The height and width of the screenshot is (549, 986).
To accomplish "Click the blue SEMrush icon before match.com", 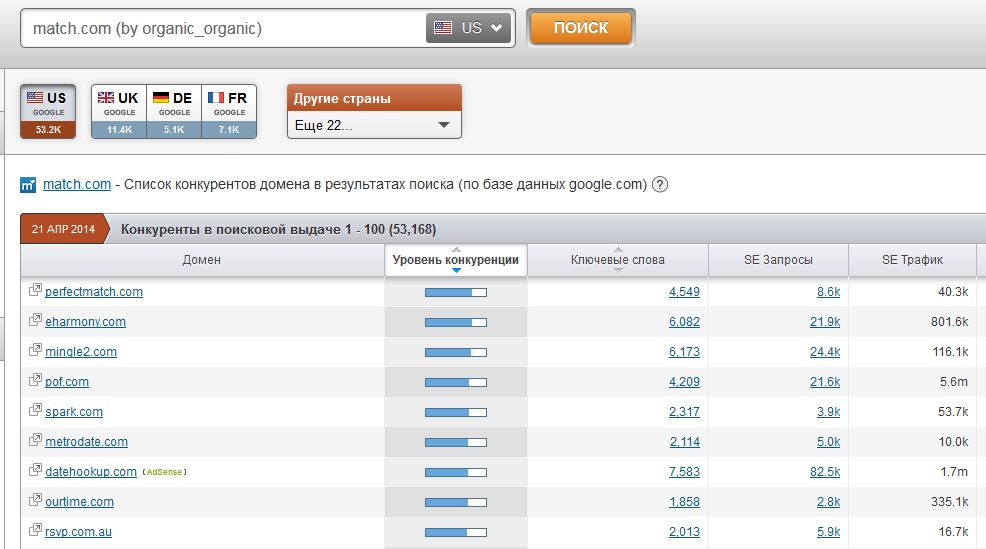I will 28,185.
